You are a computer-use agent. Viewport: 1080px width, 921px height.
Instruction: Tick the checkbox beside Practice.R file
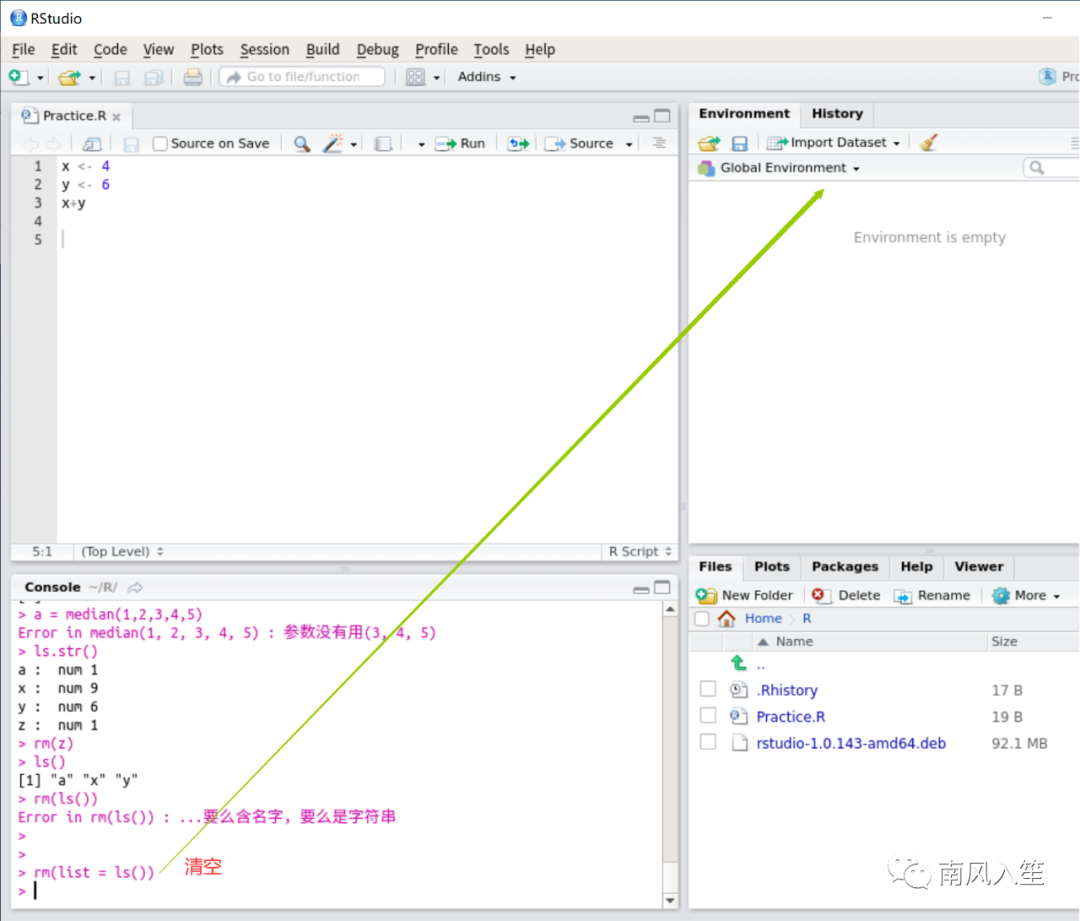708,716
